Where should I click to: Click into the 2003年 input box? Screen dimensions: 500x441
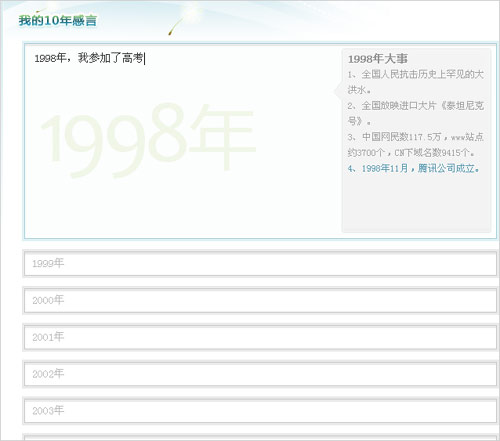point(260,411)
